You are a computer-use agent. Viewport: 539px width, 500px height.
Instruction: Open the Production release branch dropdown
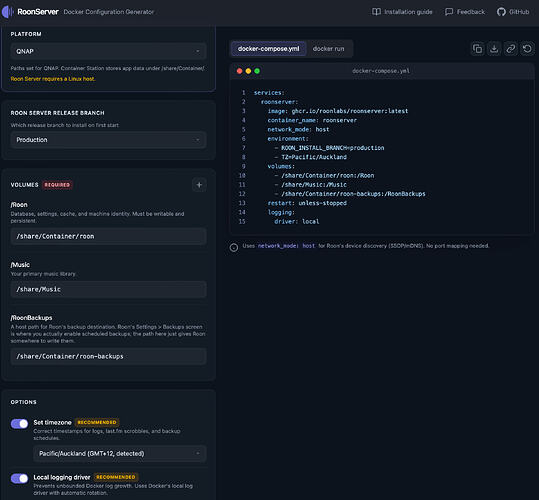[x=108, y=140]
